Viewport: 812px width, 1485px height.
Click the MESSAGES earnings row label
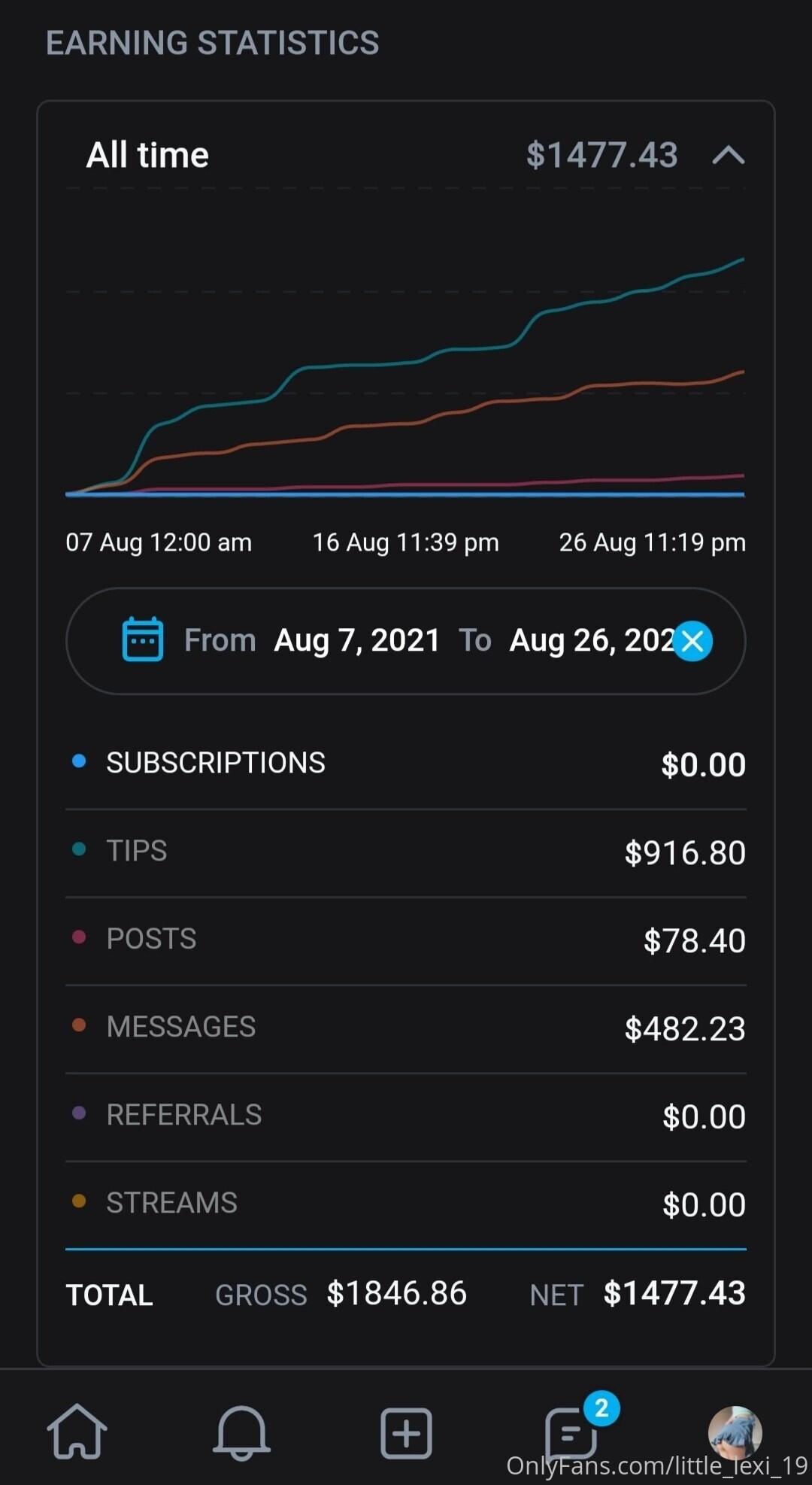click(x=181, y=1027)
